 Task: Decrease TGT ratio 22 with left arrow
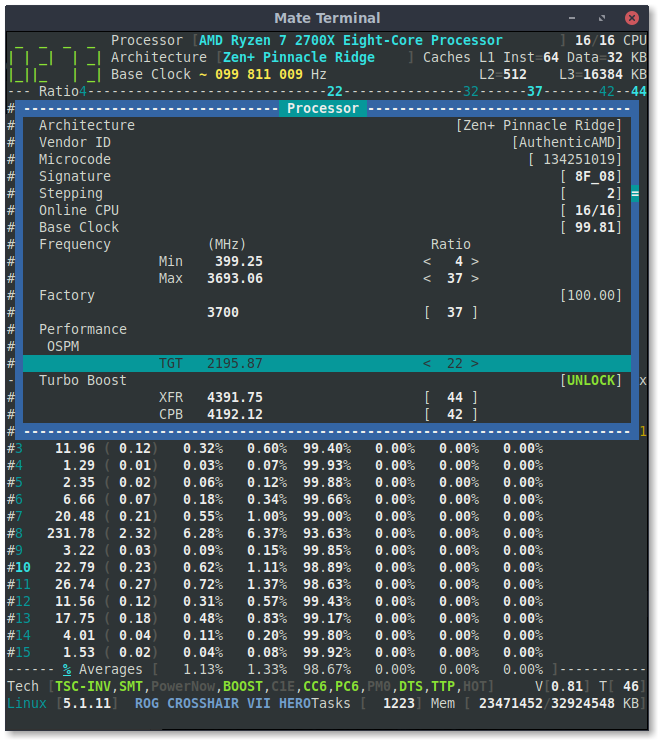click(427, 363)
